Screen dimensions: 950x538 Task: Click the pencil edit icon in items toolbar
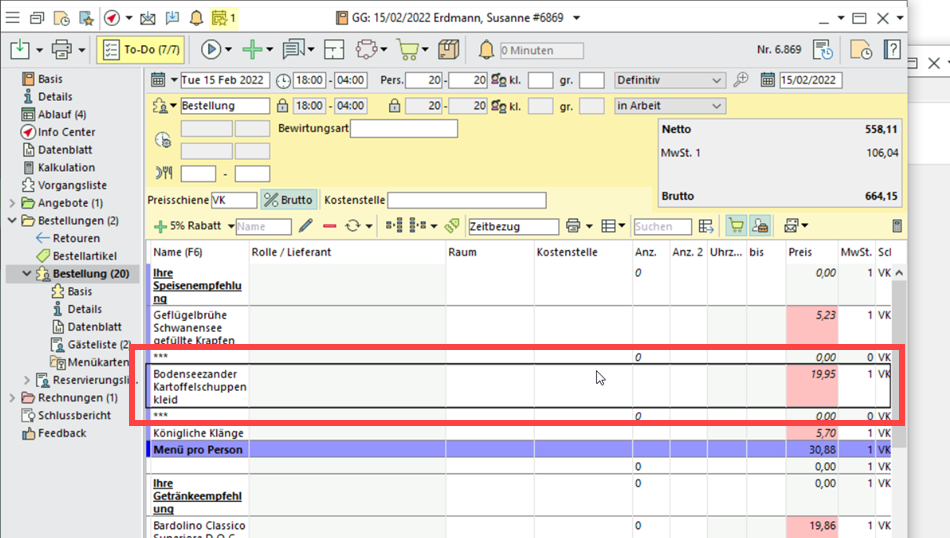(x=306, y=227)
